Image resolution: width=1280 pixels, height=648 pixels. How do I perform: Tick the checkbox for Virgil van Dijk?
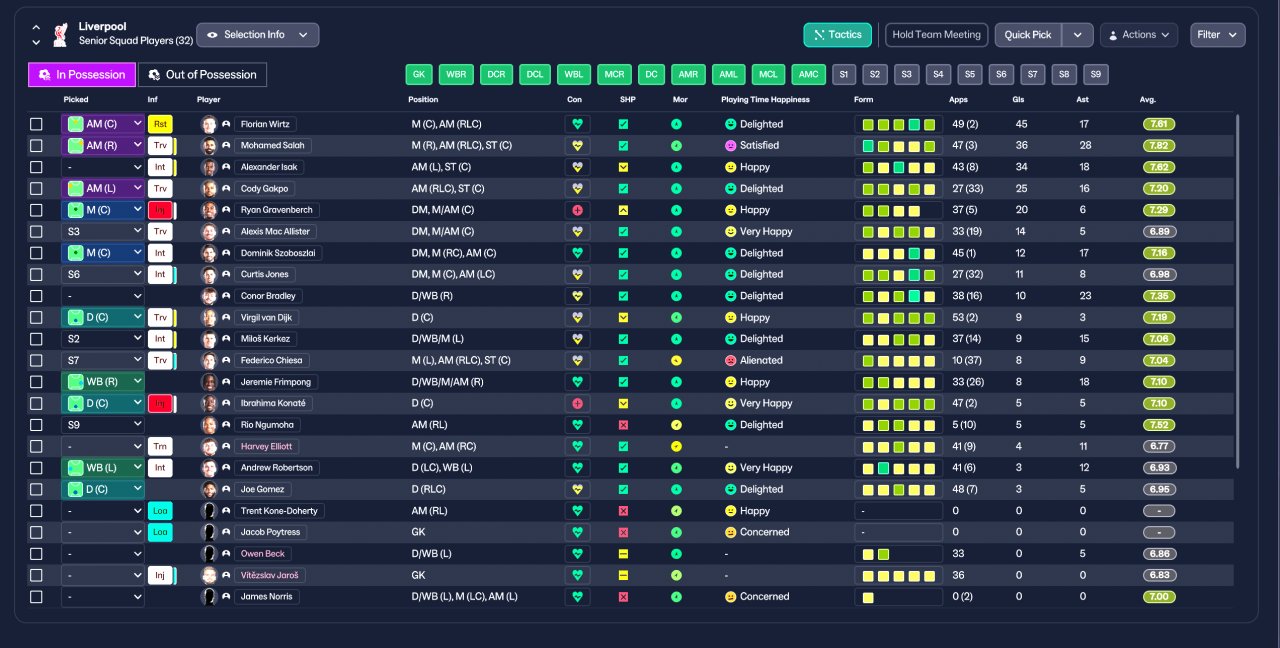[x=37, y=317]
